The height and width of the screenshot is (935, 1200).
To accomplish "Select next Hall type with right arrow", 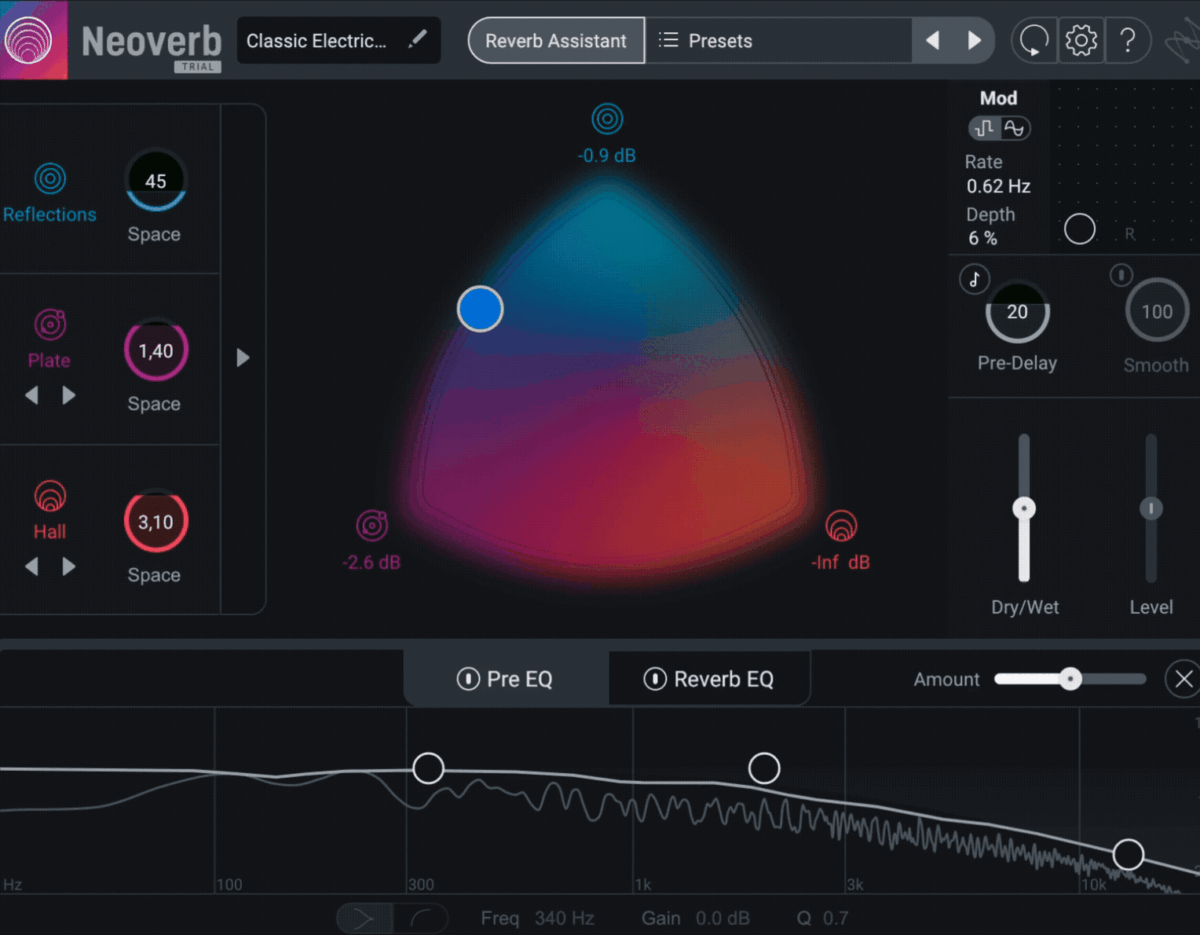I will [x=69, y=567].
